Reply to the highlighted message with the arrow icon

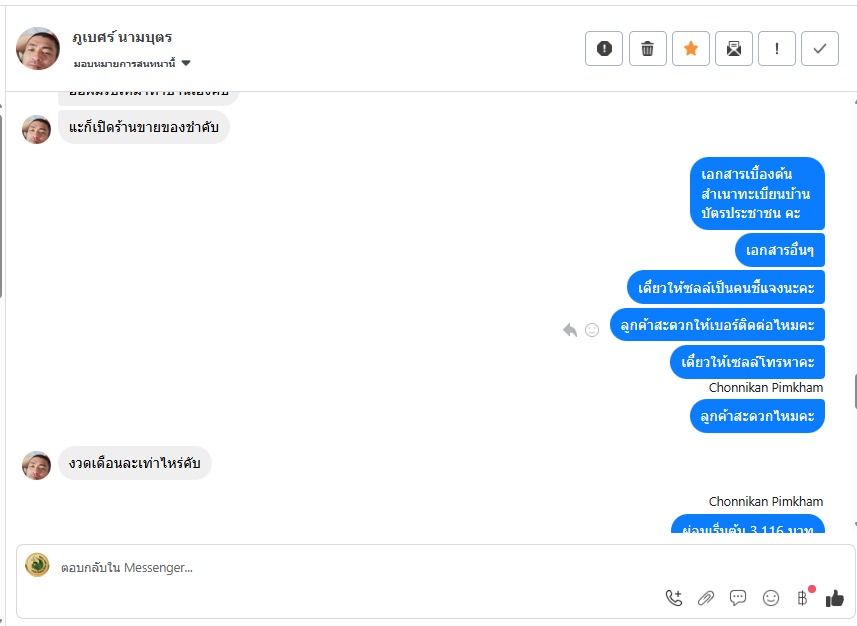click(x=570, y=329)
